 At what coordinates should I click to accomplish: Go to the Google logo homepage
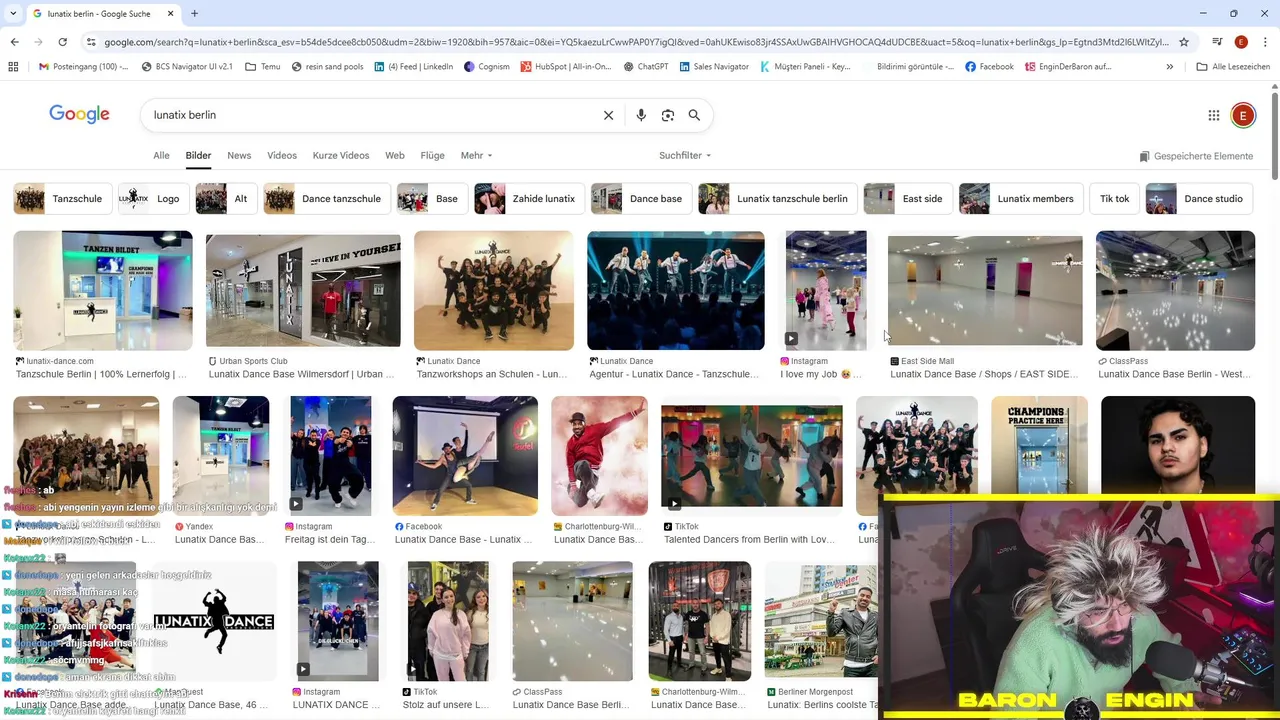[79, 115]
